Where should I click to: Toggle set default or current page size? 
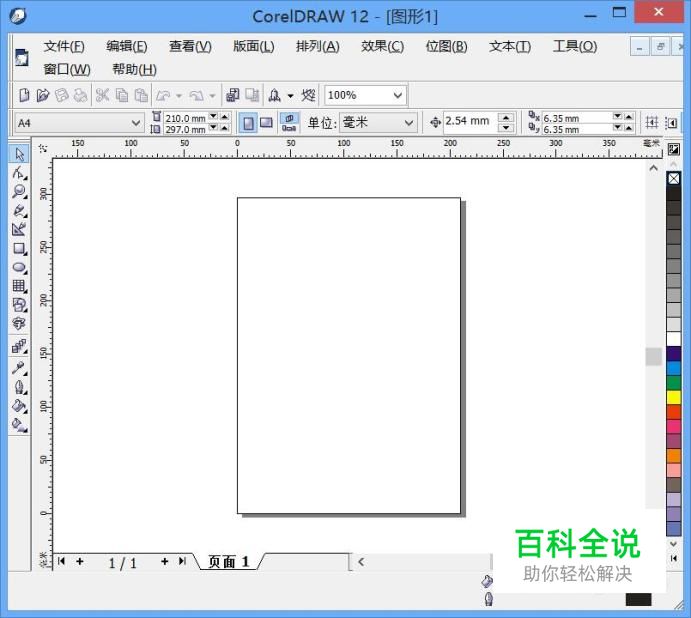pyautogui.click(x=289, y=123)
